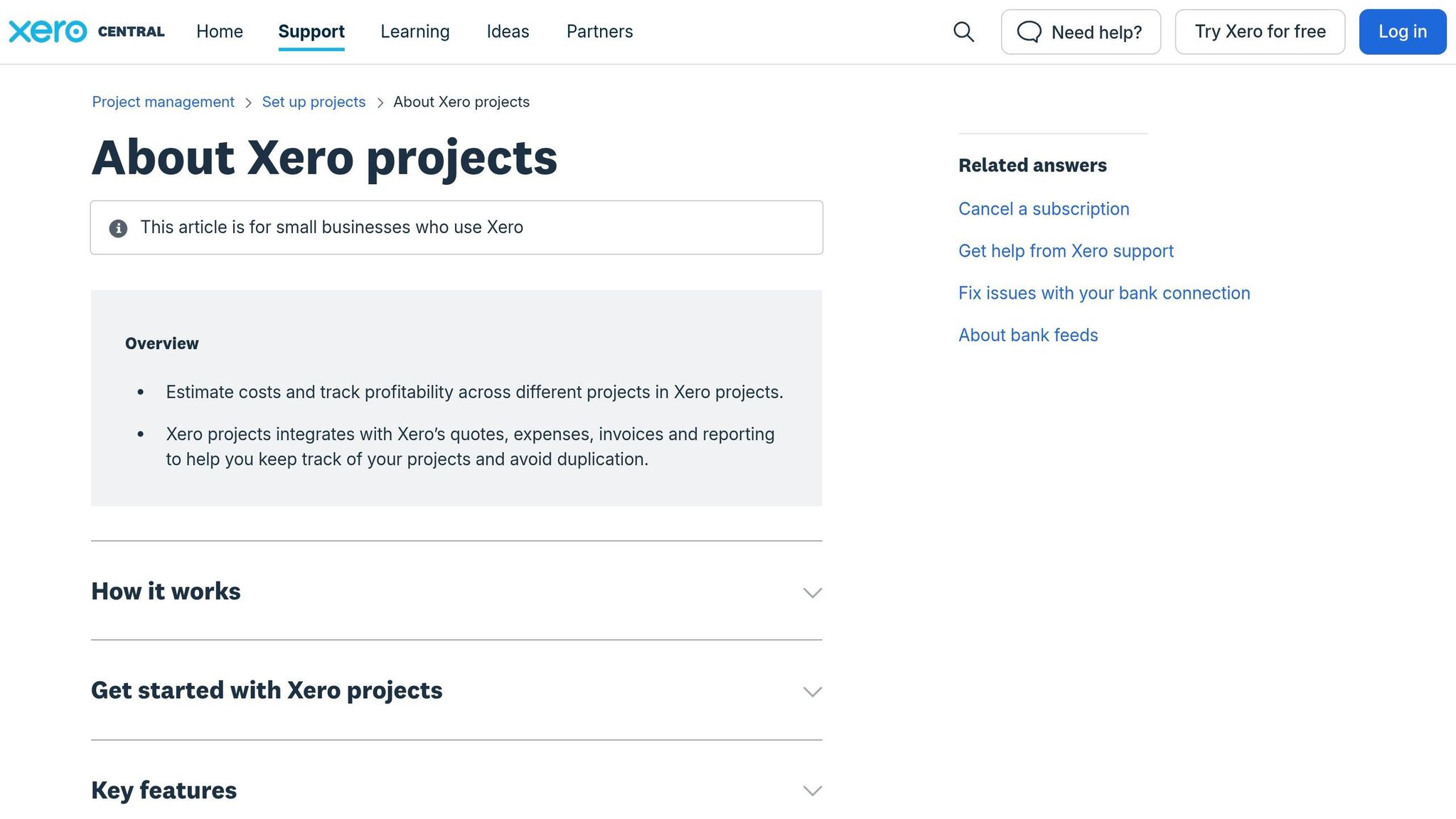Click the Key features heading

tap(164, 791)
